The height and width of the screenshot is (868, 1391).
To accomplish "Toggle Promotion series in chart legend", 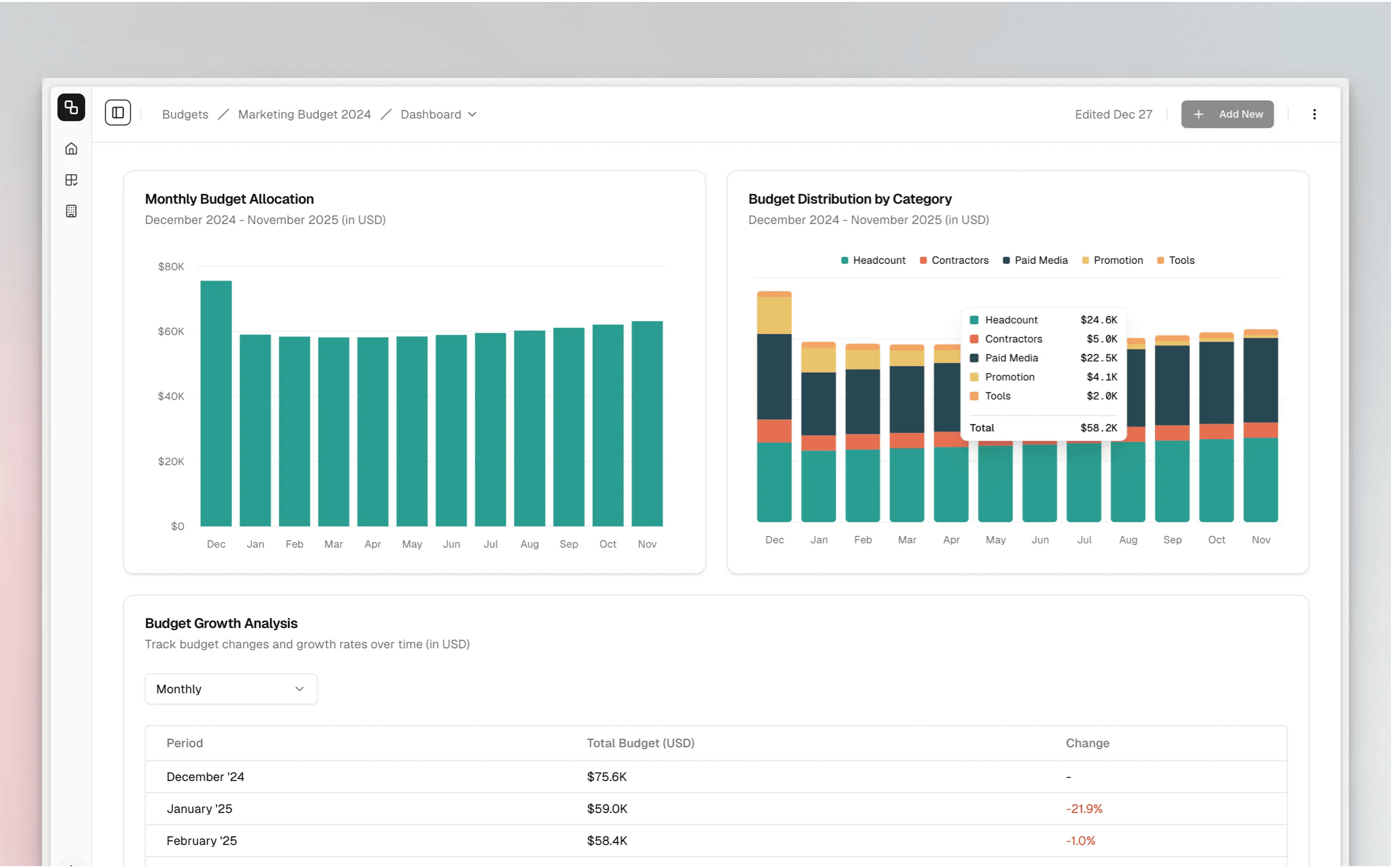I will pos(1112,260).
